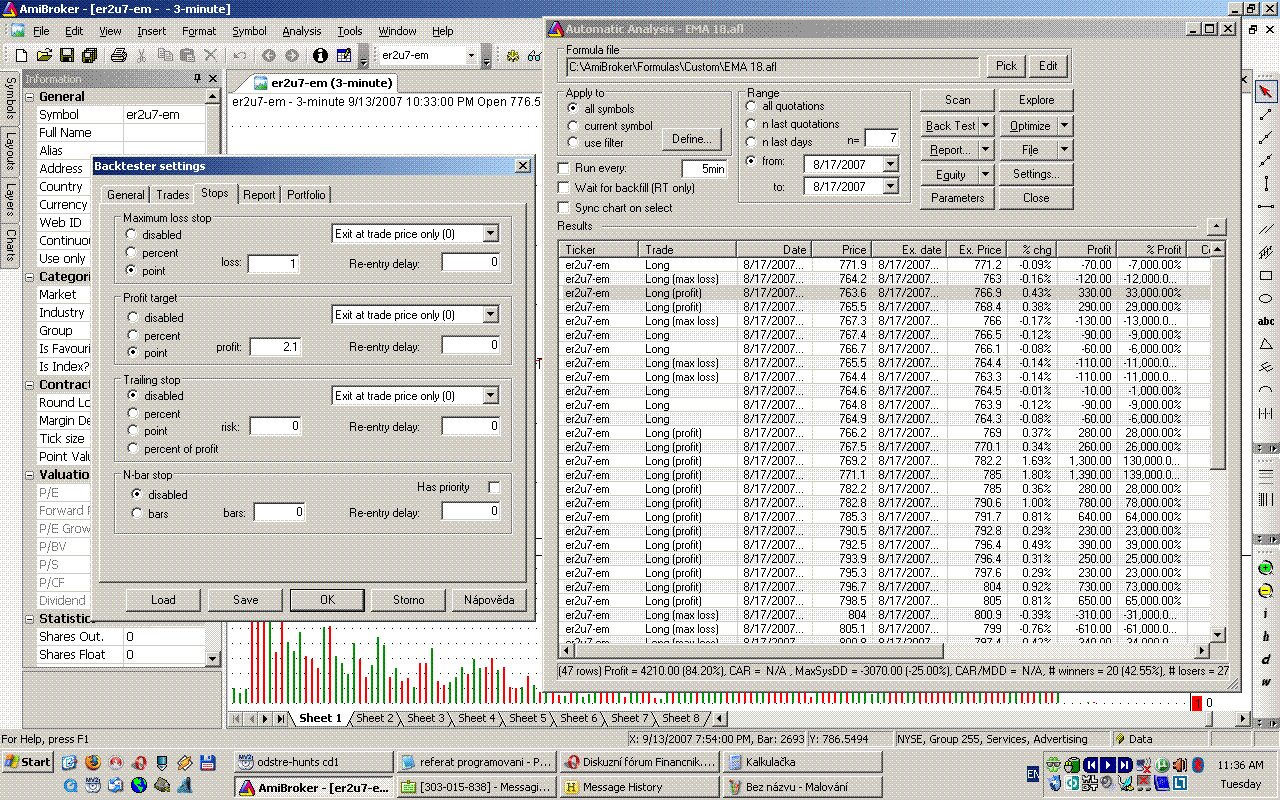Select the abc text drawing tool
The image size is (1280, 800).
click(x=1266, y=321)
